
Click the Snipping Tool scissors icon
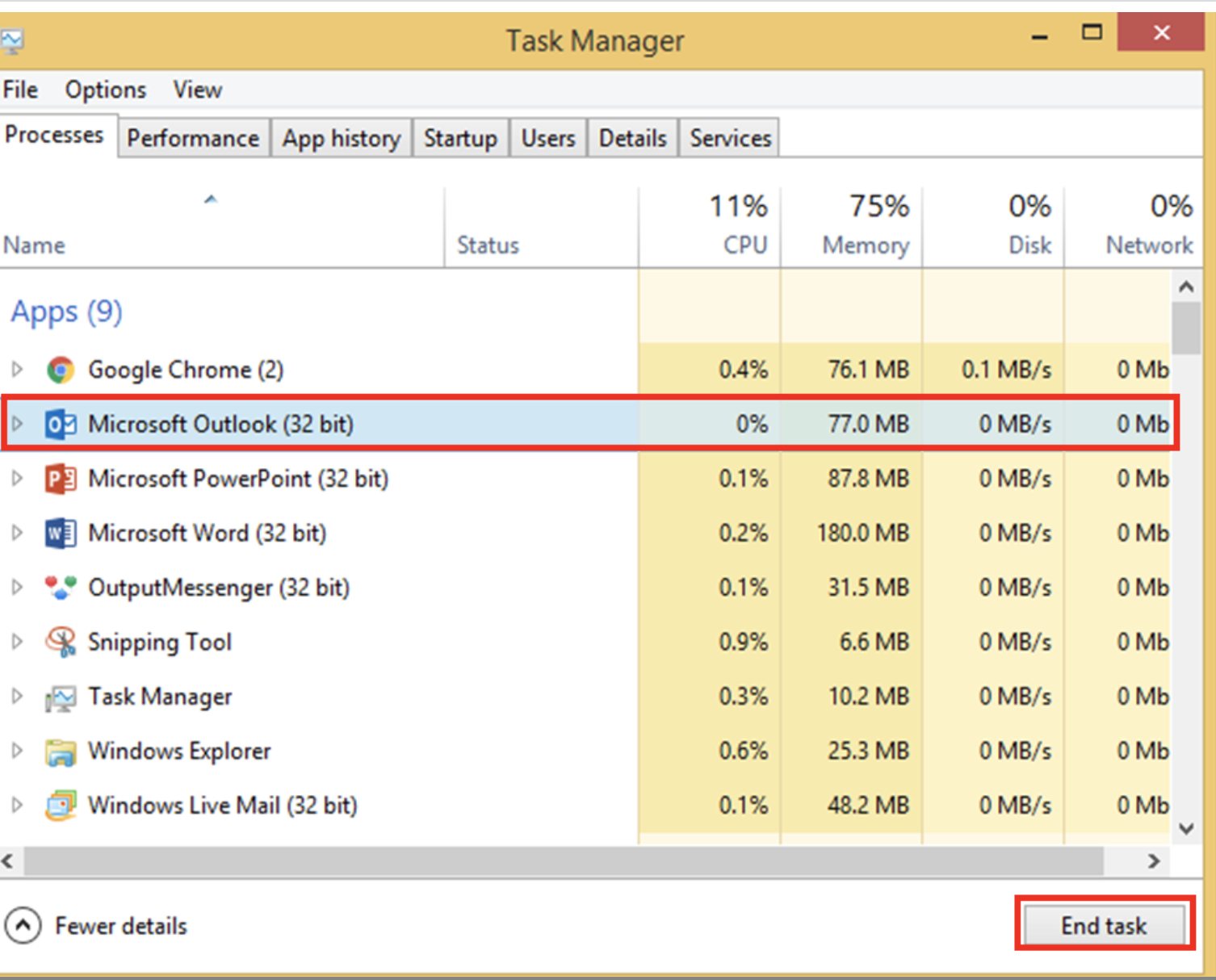pos(61,642)
